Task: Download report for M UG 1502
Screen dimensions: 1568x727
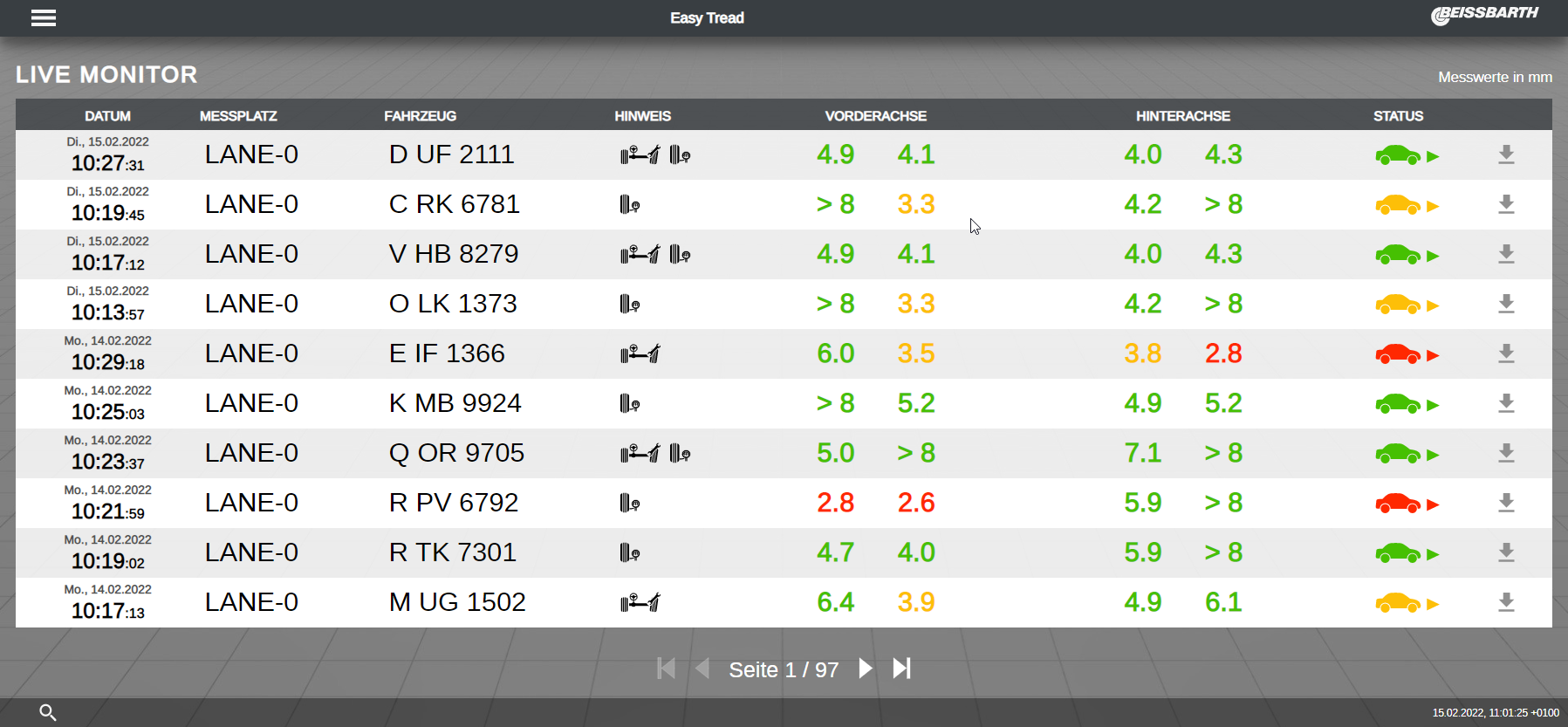Action: pyautogui.click(x=1505, y=603)
